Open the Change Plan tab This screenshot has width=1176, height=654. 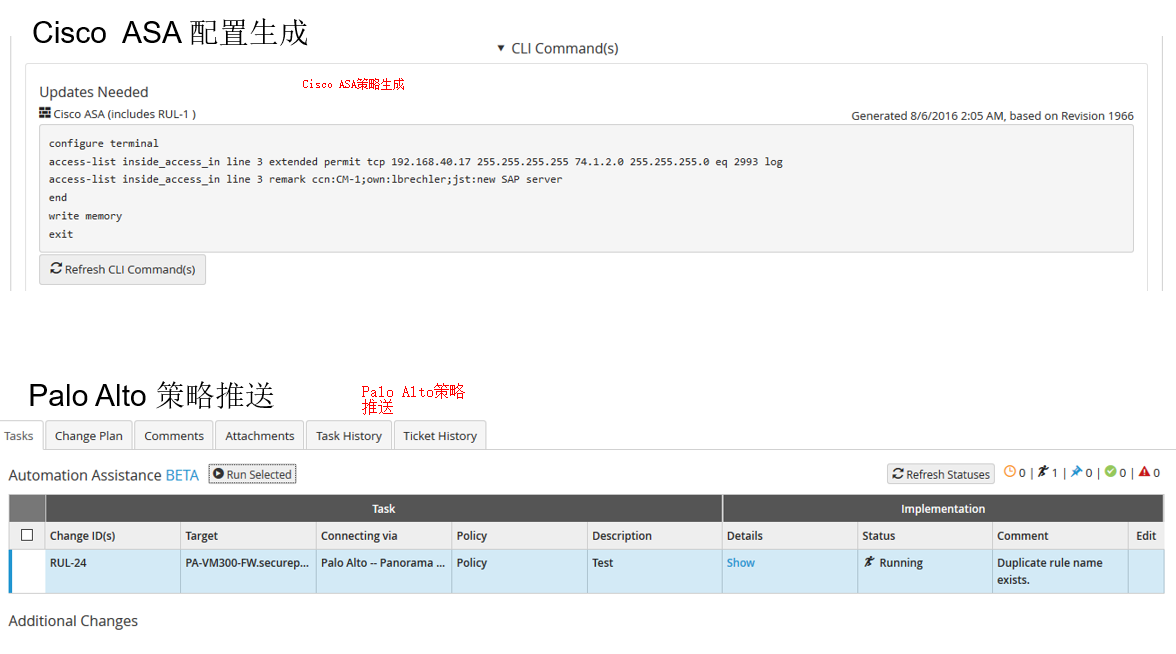(x=88, y=436)
